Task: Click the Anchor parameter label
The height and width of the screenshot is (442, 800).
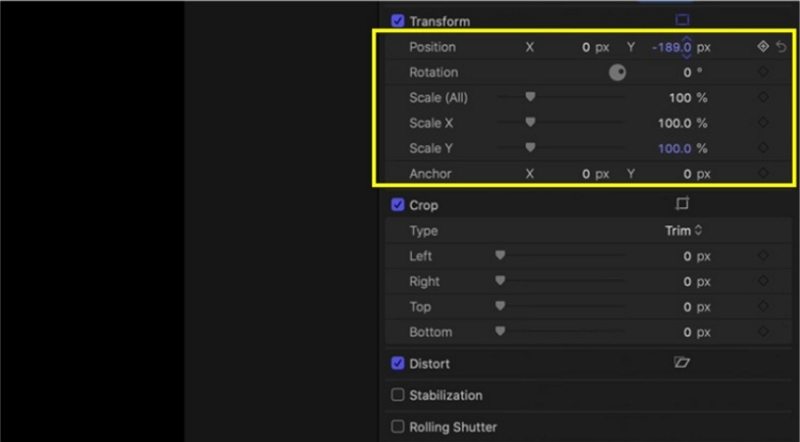Action: [430, 174]
